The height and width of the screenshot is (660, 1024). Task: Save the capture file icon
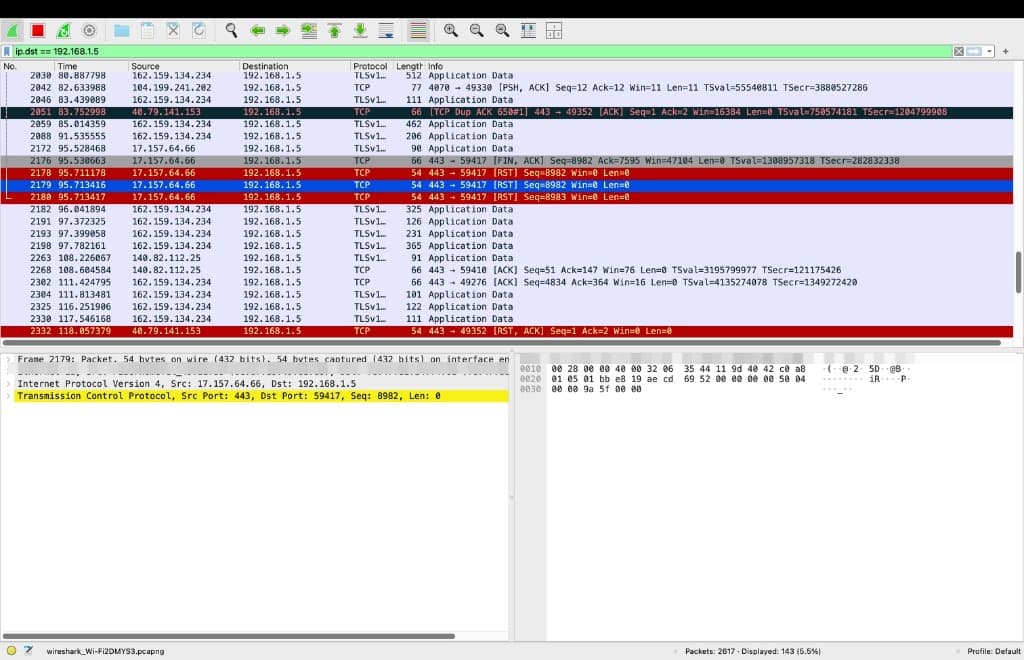tap(148, 30)
